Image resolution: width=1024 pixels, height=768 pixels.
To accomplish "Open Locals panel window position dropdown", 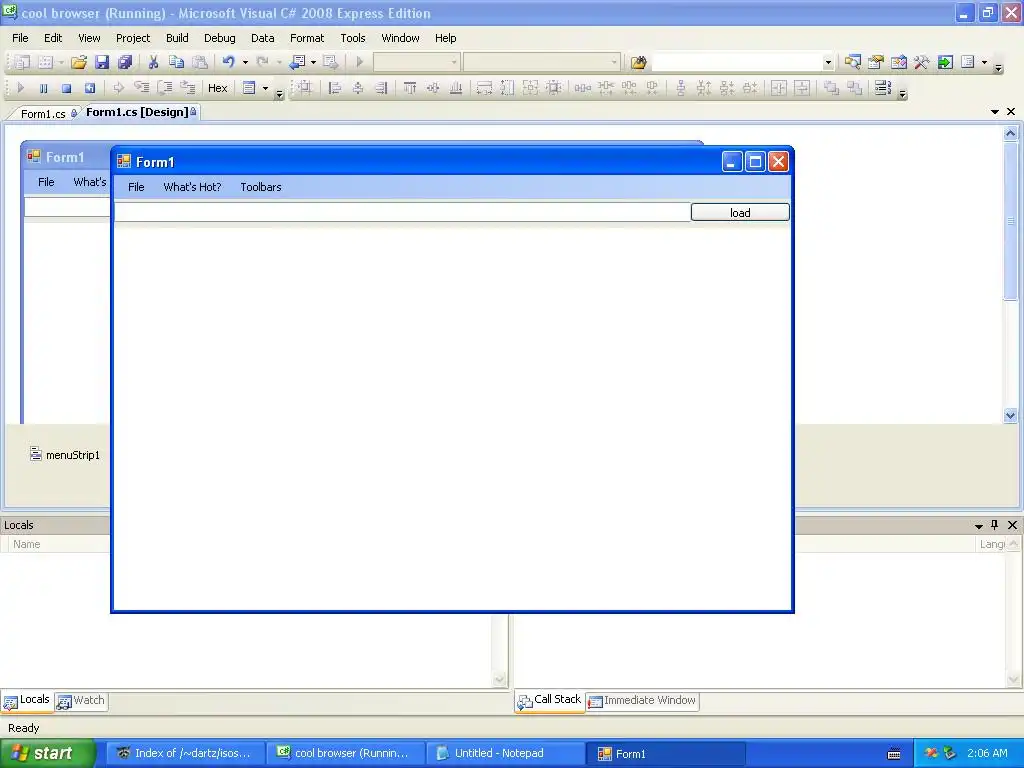I will 978,526.
